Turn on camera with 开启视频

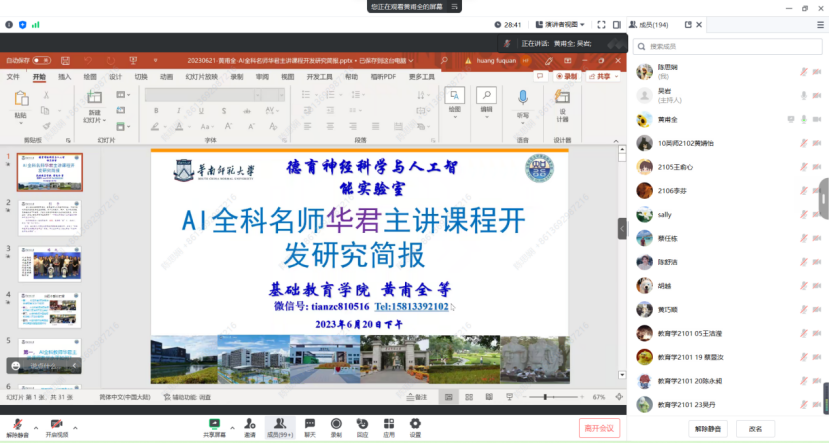click(x=57, y=427)
